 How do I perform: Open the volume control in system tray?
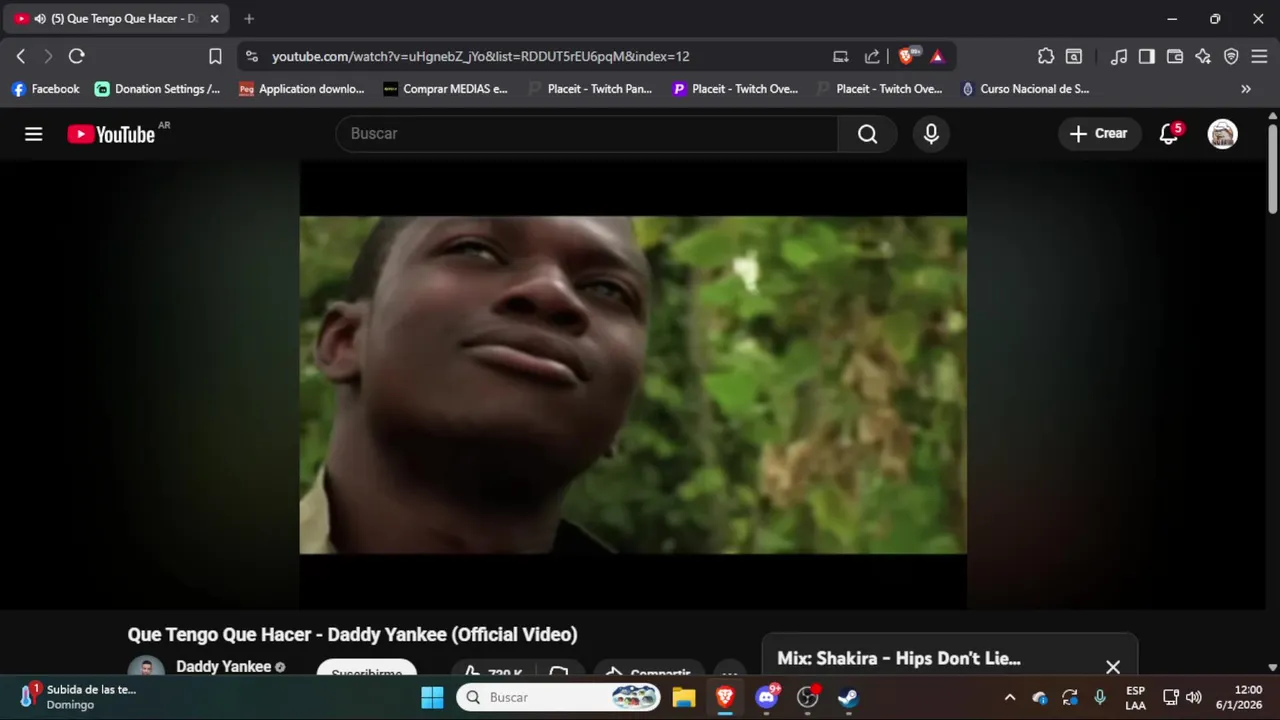pyautogui.click(x=1194, y=697)
